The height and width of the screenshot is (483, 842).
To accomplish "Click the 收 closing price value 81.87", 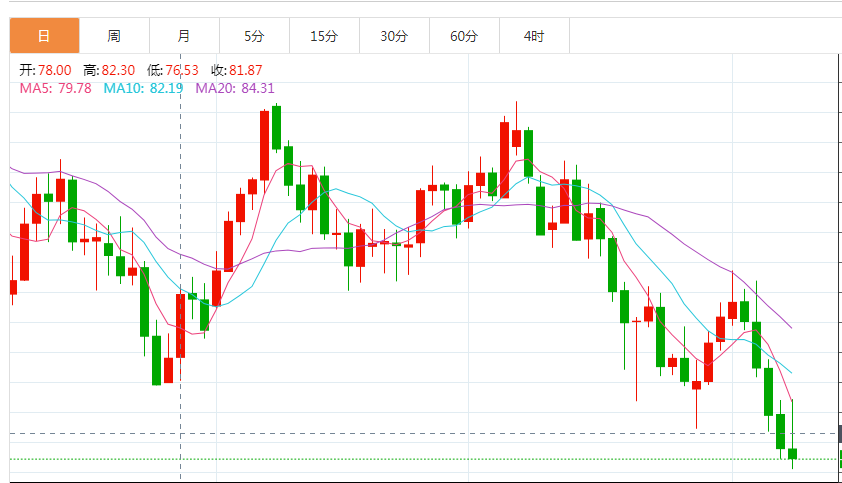I will (x=245, y=70).
